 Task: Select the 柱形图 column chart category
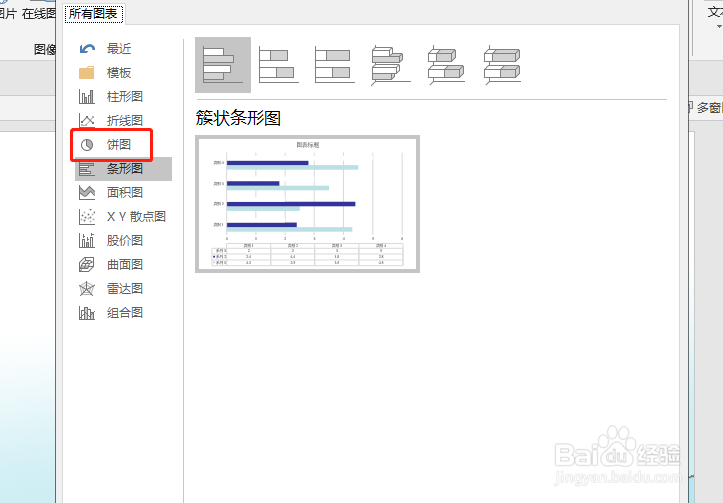[x=124, y=96]
